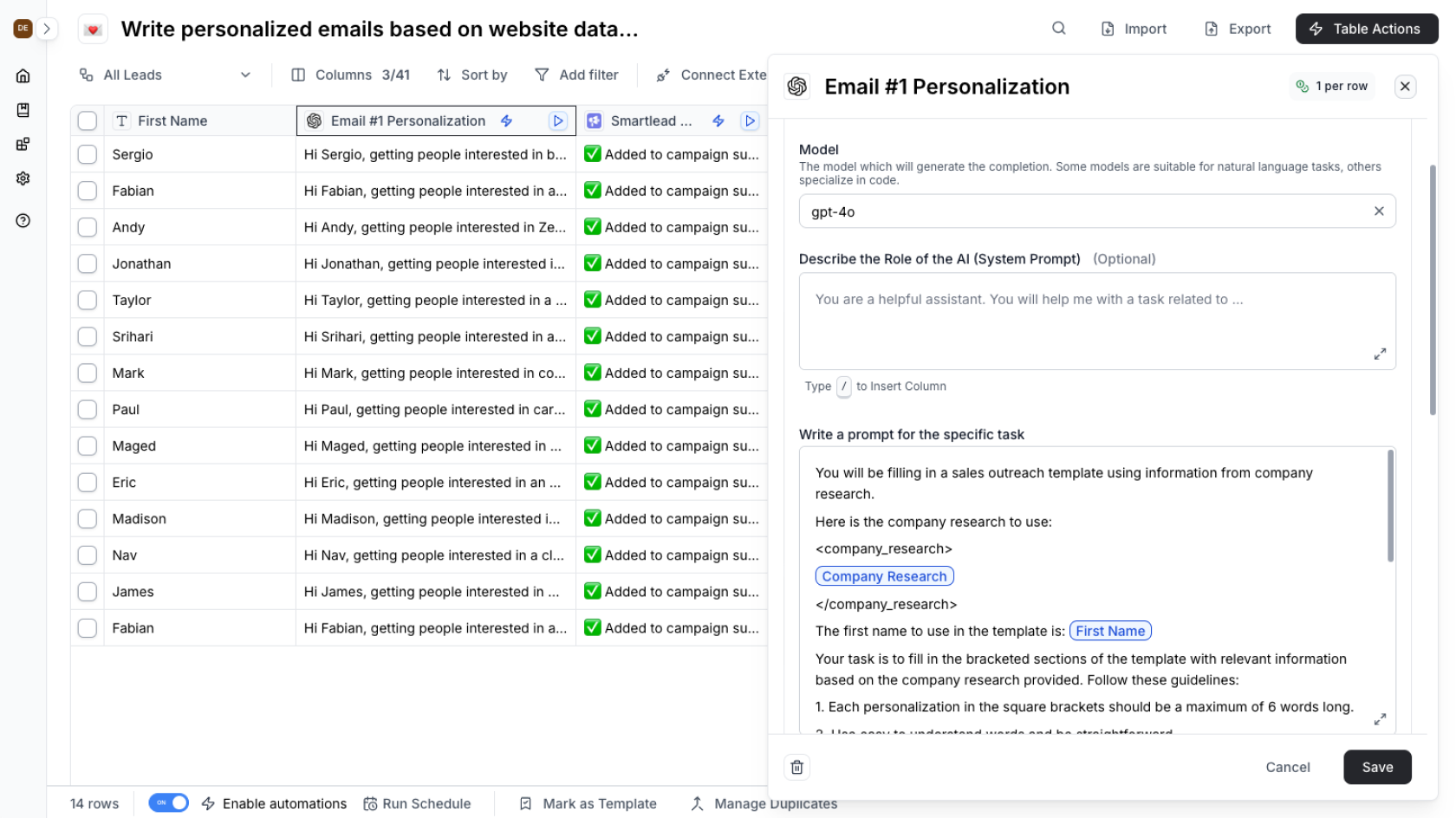Click Eric's Added to campaign cell
Screen dimensions: 1456x818
click(672, 482)
